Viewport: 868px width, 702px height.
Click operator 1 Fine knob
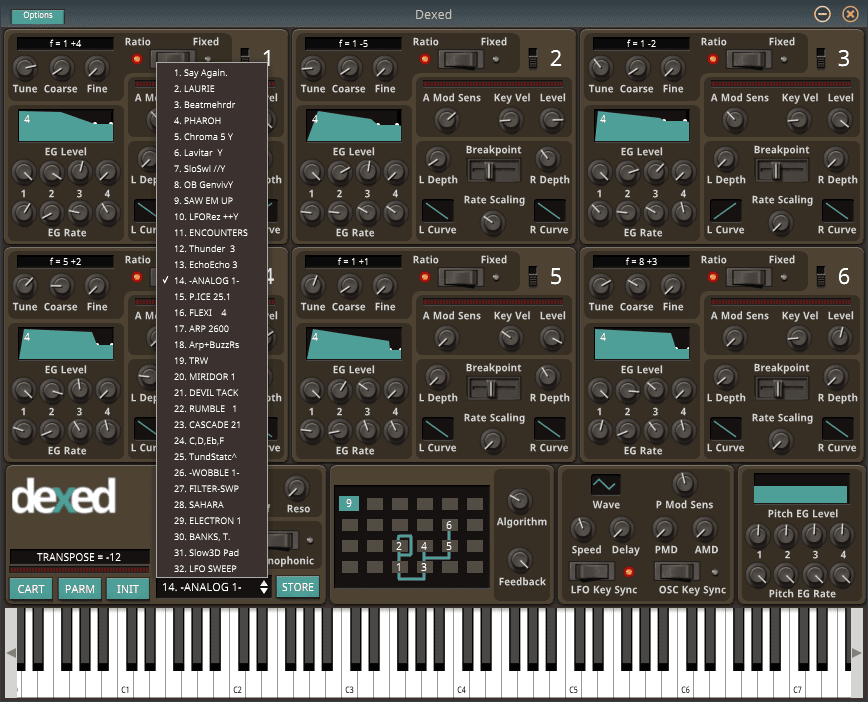96,68
